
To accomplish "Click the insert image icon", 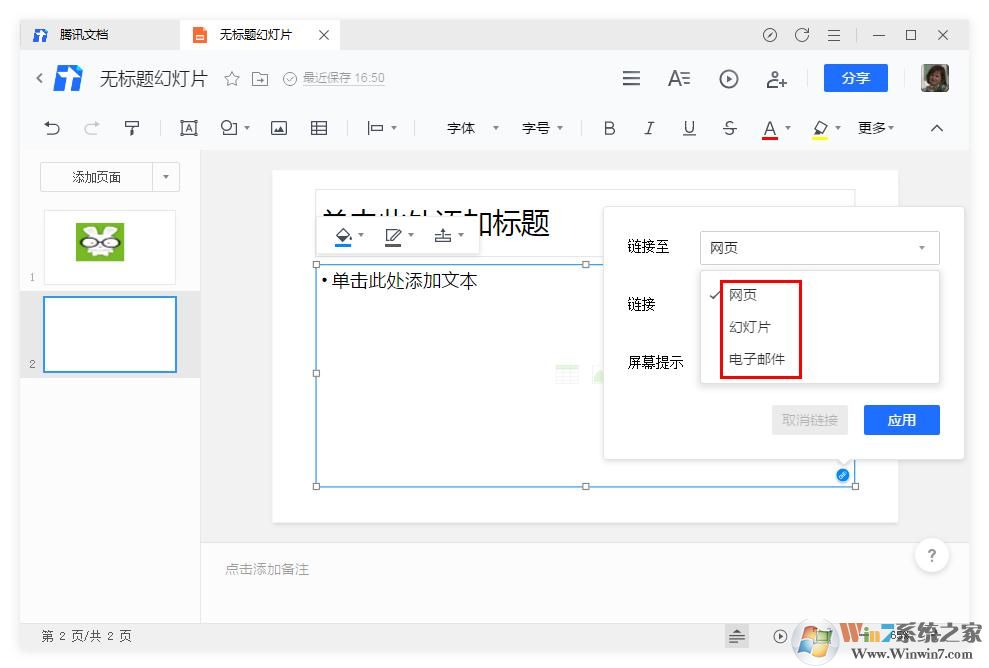I will tap(278, 128).
